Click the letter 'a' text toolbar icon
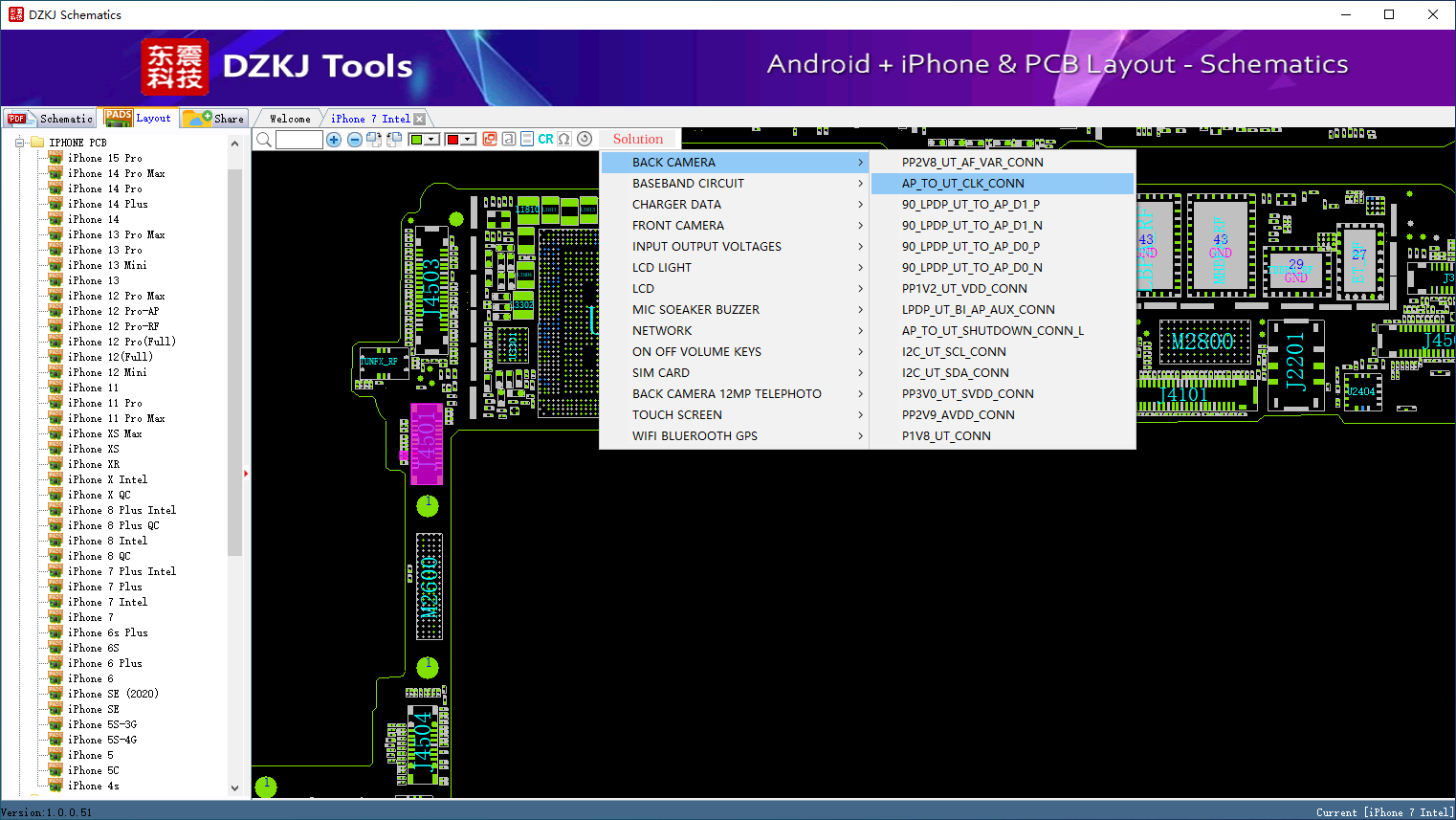 click(509, 140)
